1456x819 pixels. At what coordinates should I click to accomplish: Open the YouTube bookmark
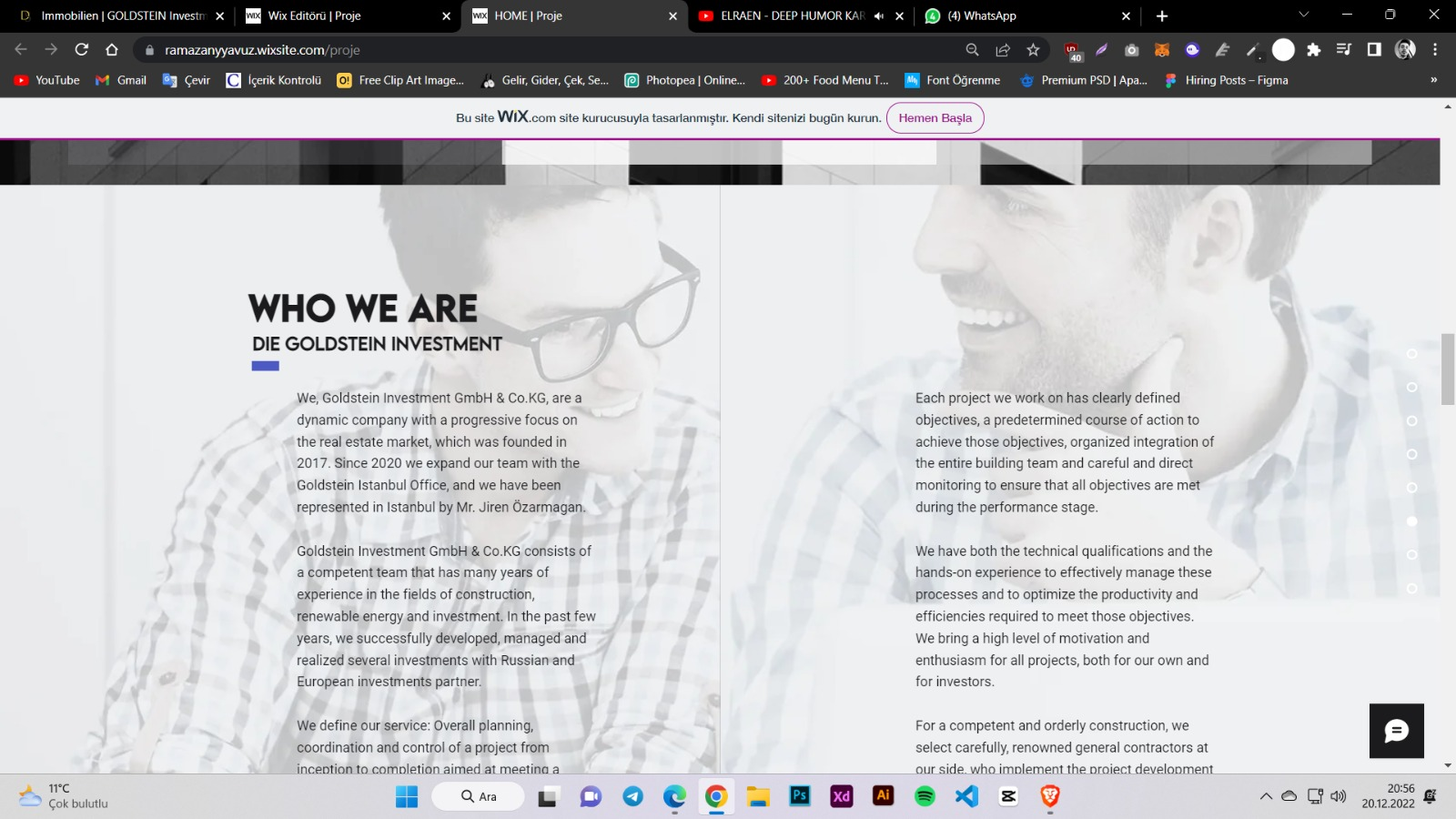point(47,80)
